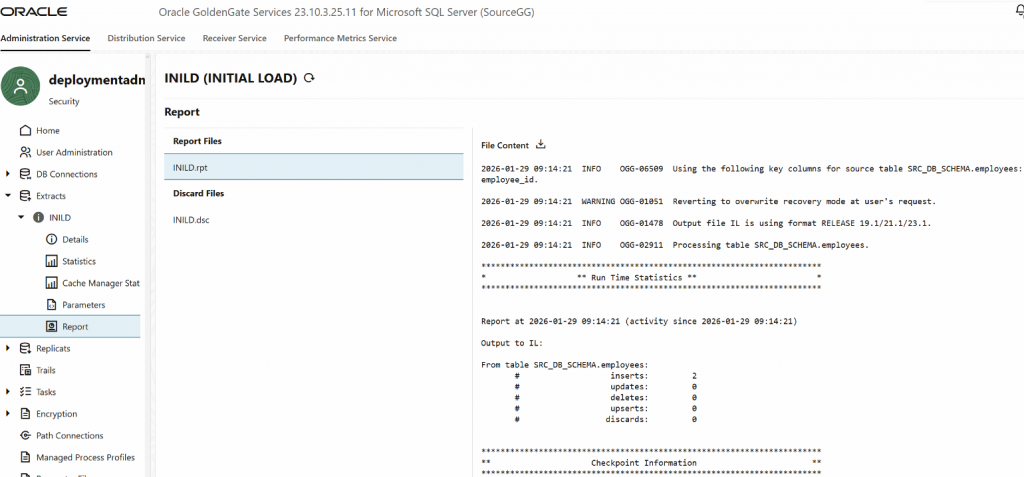The width and height of the screenshot is (1024, 477).
Task: Click the deploymentadmin user name
Action: click(x=97, y=80)
